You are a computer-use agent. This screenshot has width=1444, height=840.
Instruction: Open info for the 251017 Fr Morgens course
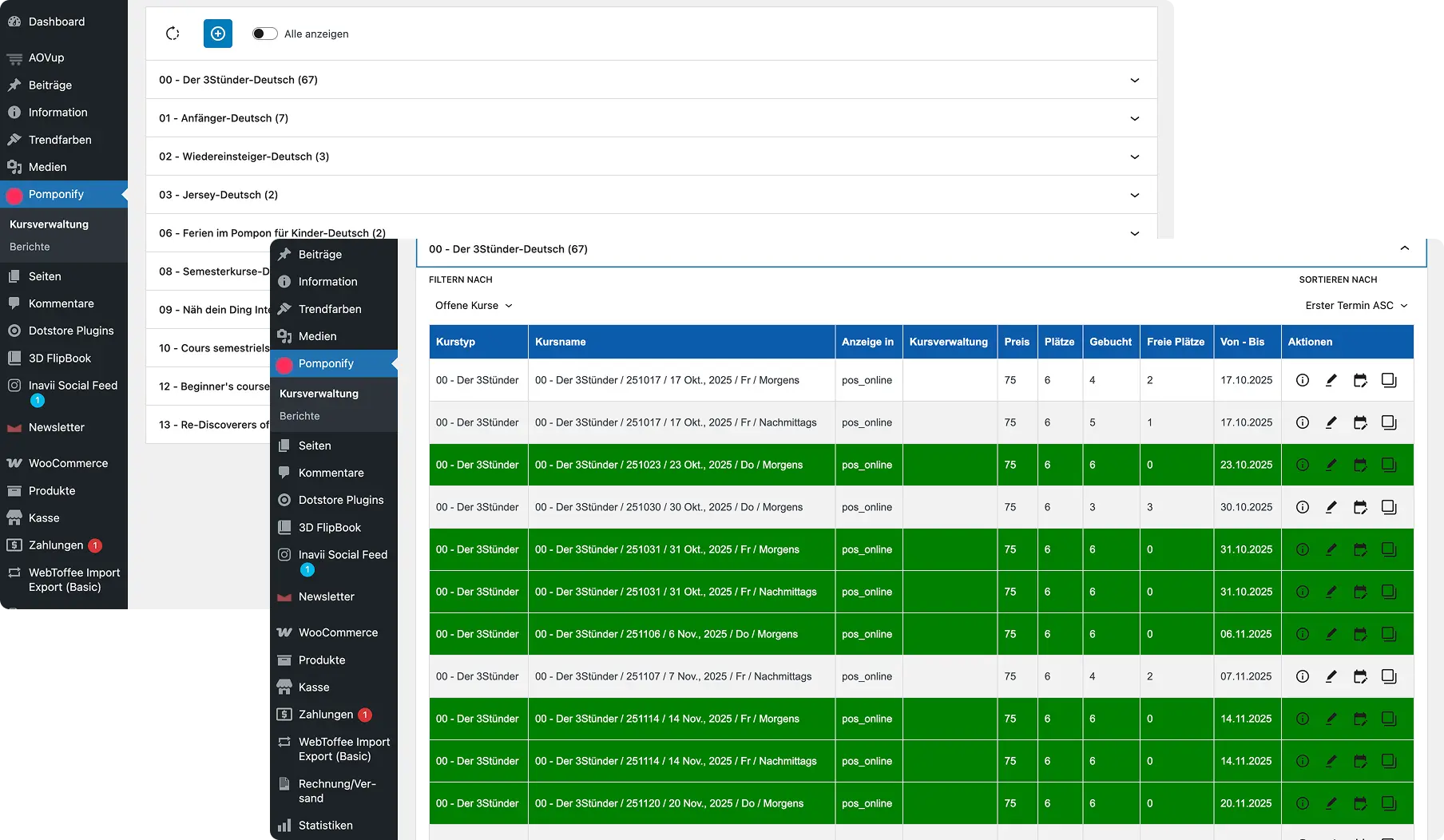click(x=1302, y=380)
